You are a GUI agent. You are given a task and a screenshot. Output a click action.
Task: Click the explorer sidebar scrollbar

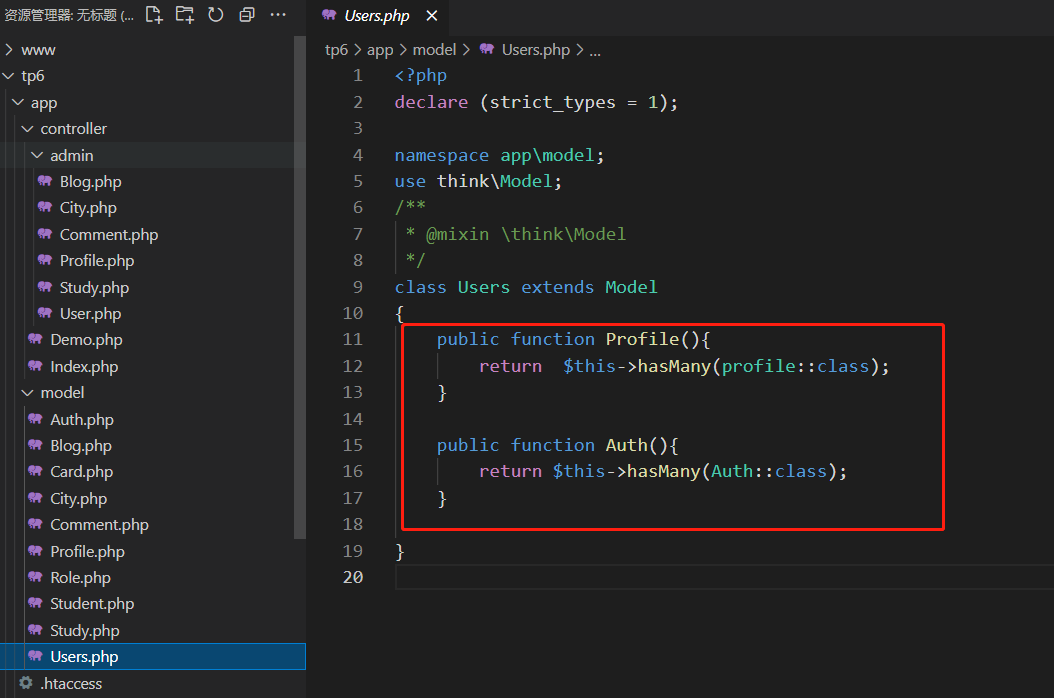tap(300, 288)
